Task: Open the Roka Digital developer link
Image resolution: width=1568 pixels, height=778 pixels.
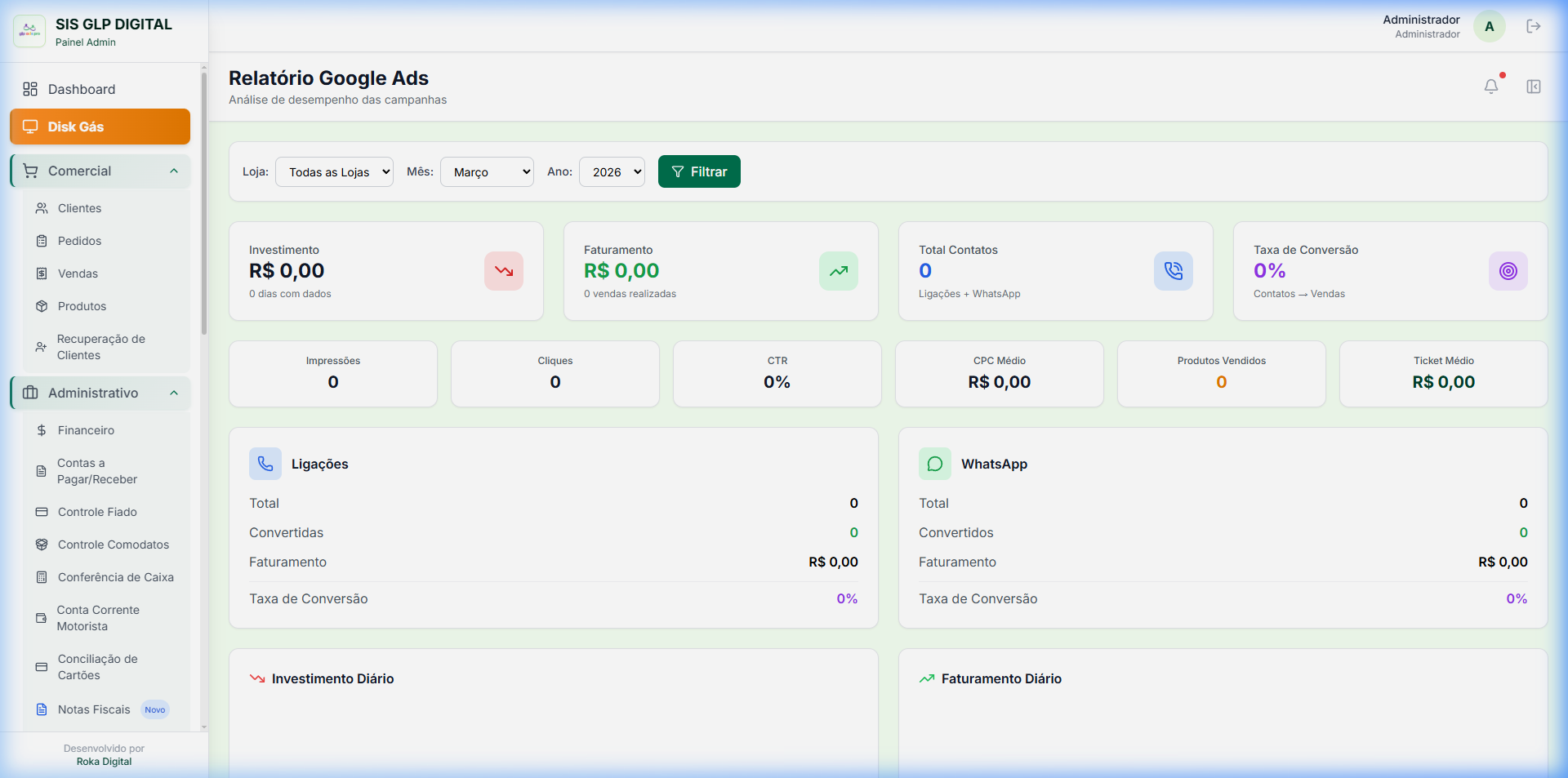Action: [x=104, y=762]
